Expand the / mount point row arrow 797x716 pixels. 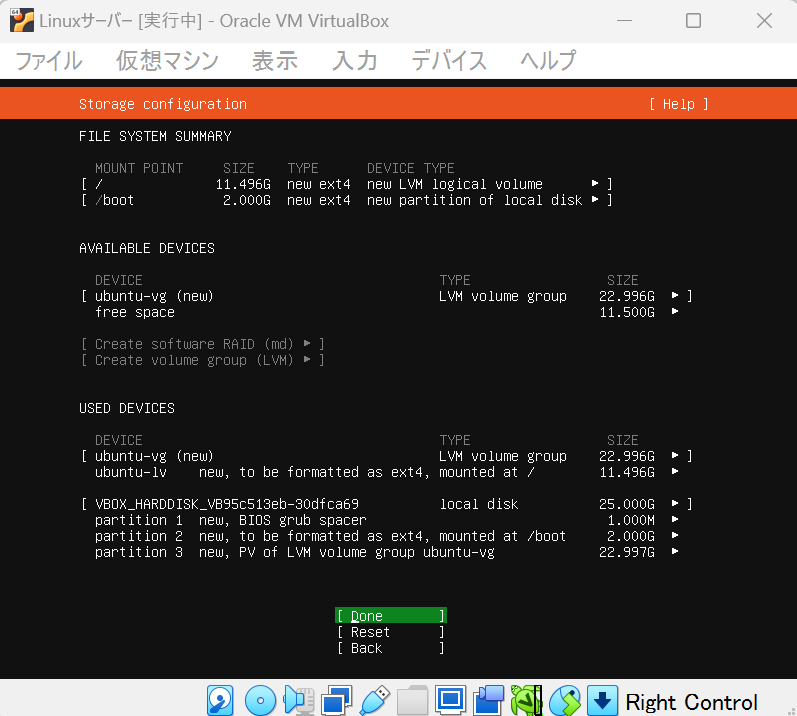595,183
